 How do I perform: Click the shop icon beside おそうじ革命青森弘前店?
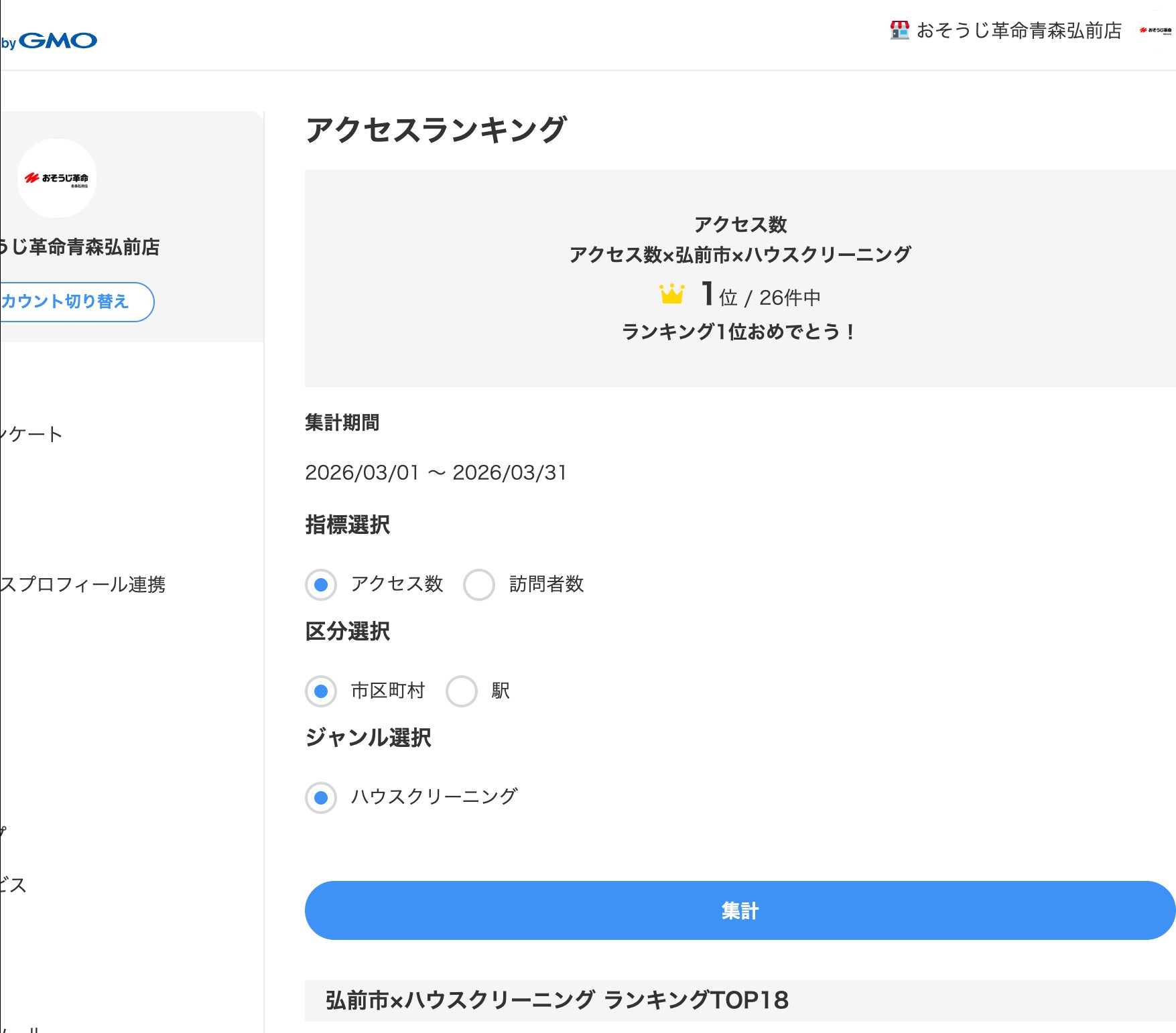point(899,30)
